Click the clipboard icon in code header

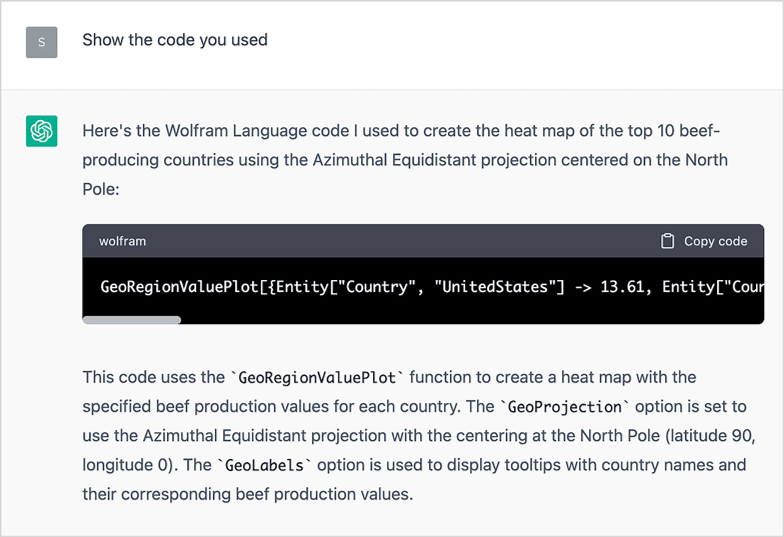point(668,241)
